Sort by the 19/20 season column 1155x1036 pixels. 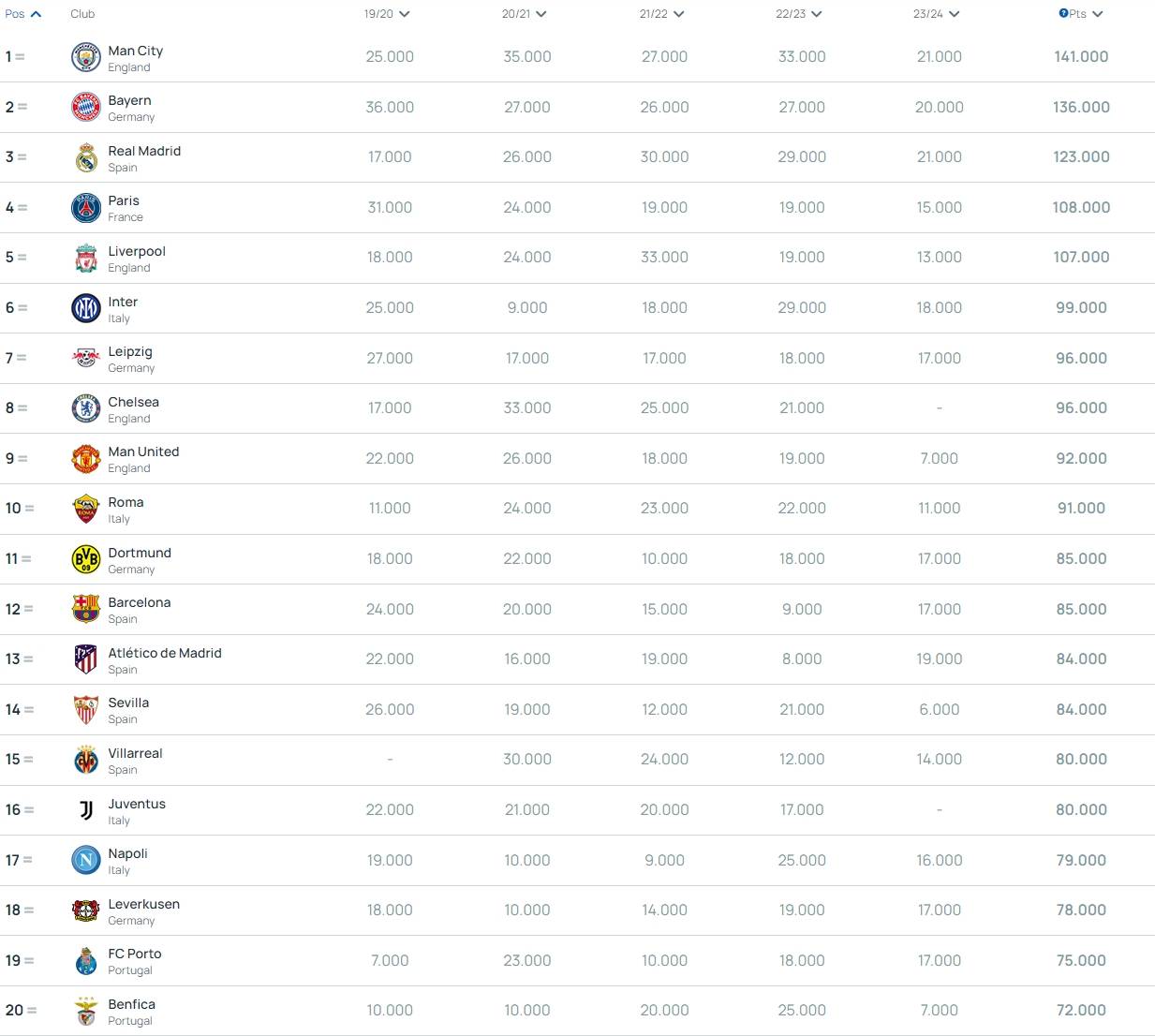point(387,14)
